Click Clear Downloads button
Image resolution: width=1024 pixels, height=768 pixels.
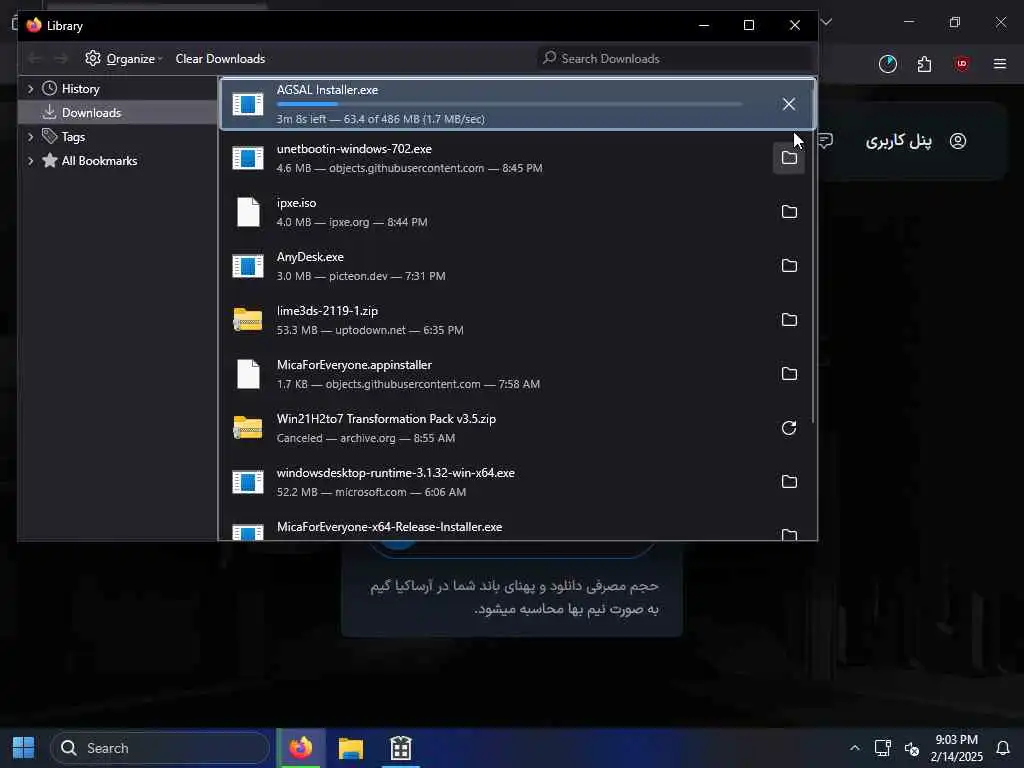(220, 59)
